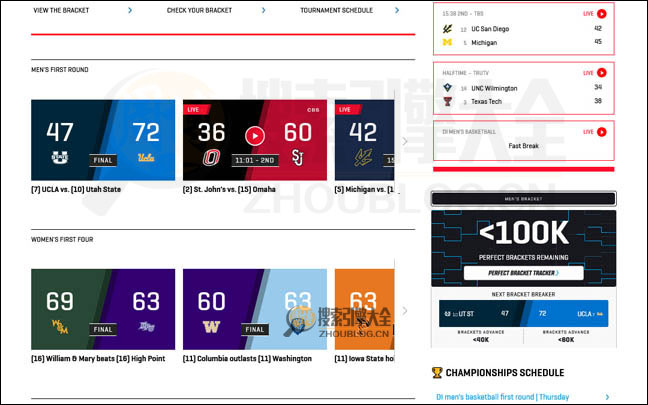Play the live St. John's vs Omaha stream
Screen dimensions: 648x405
(x=255, y=136)
